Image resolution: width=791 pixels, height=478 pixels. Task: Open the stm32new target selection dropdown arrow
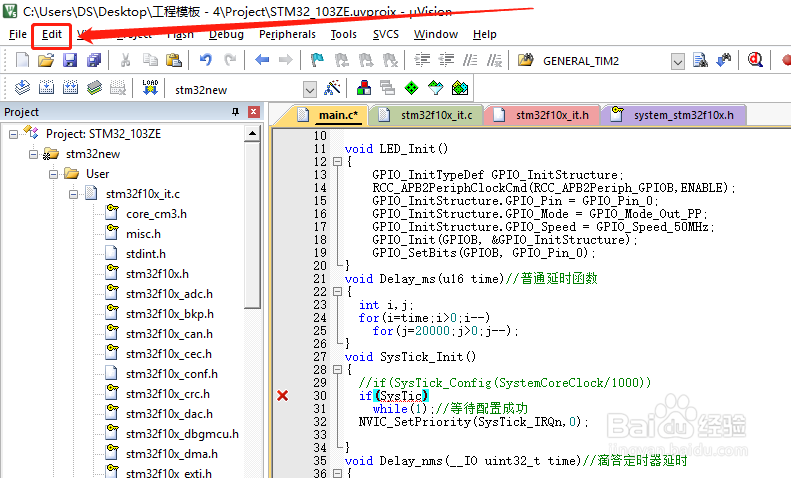point(310,90)
